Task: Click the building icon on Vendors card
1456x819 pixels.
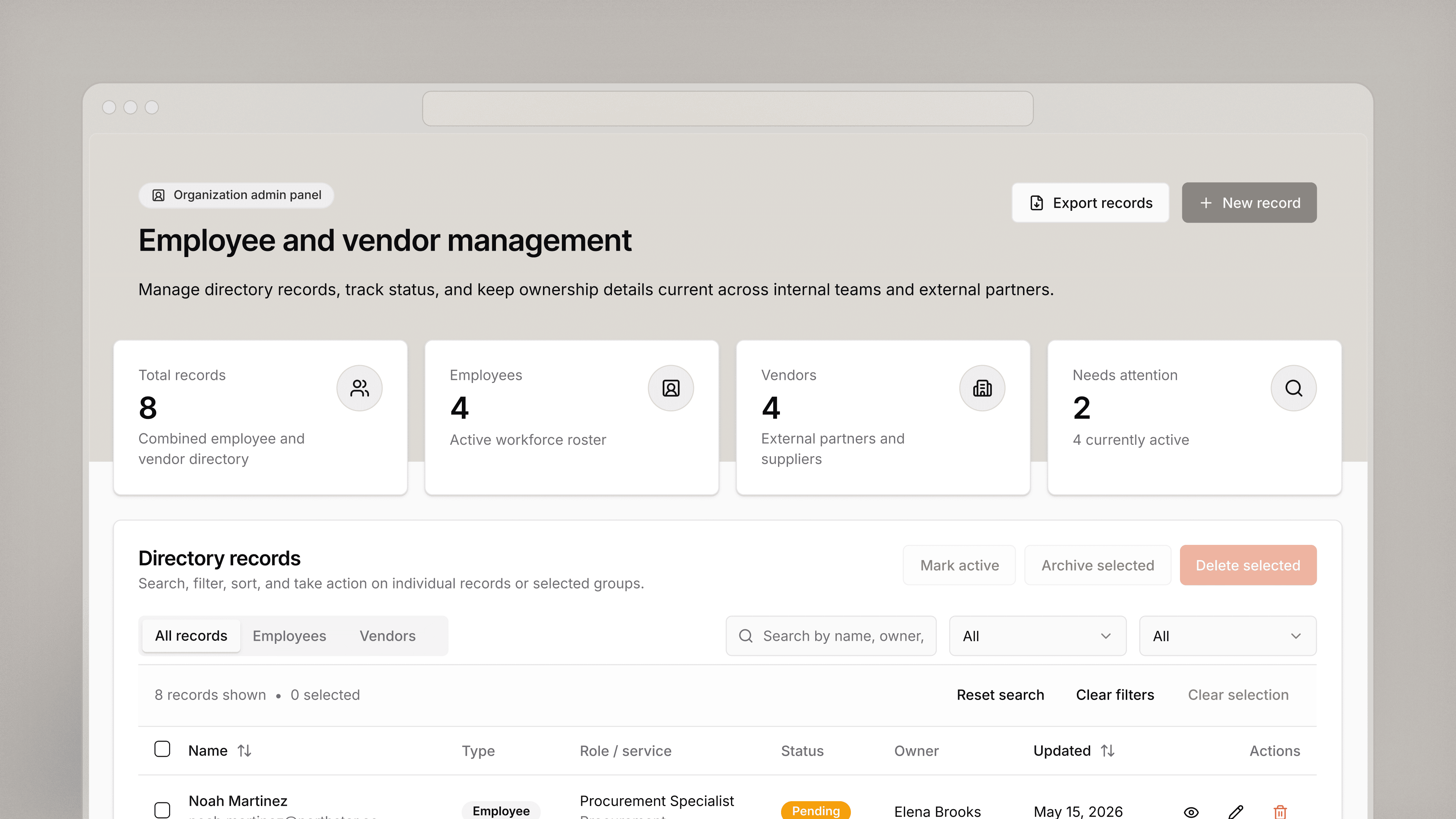Action: [982, 388]
